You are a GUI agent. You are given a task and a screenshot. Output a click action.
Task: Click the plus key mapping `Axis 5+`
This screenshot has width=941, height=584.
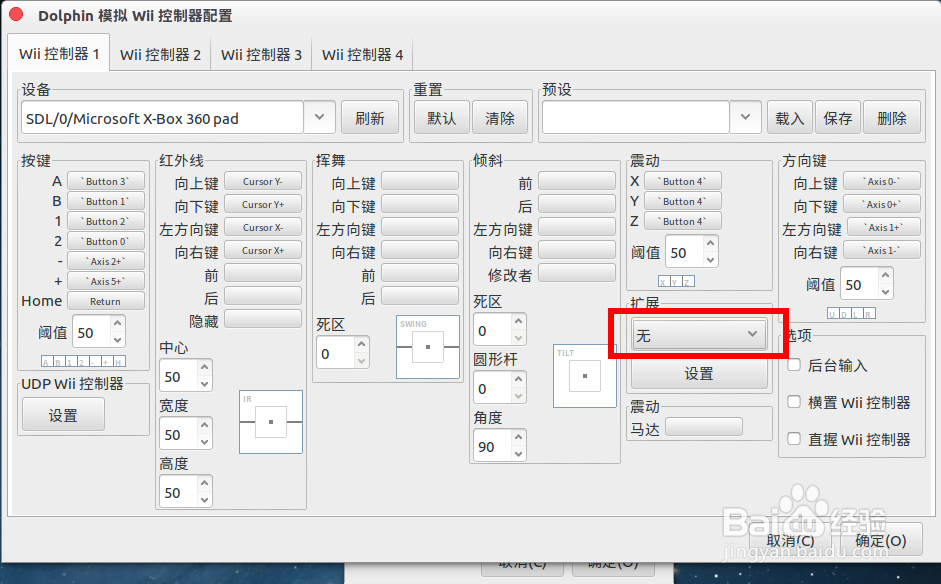coord(106,281)
